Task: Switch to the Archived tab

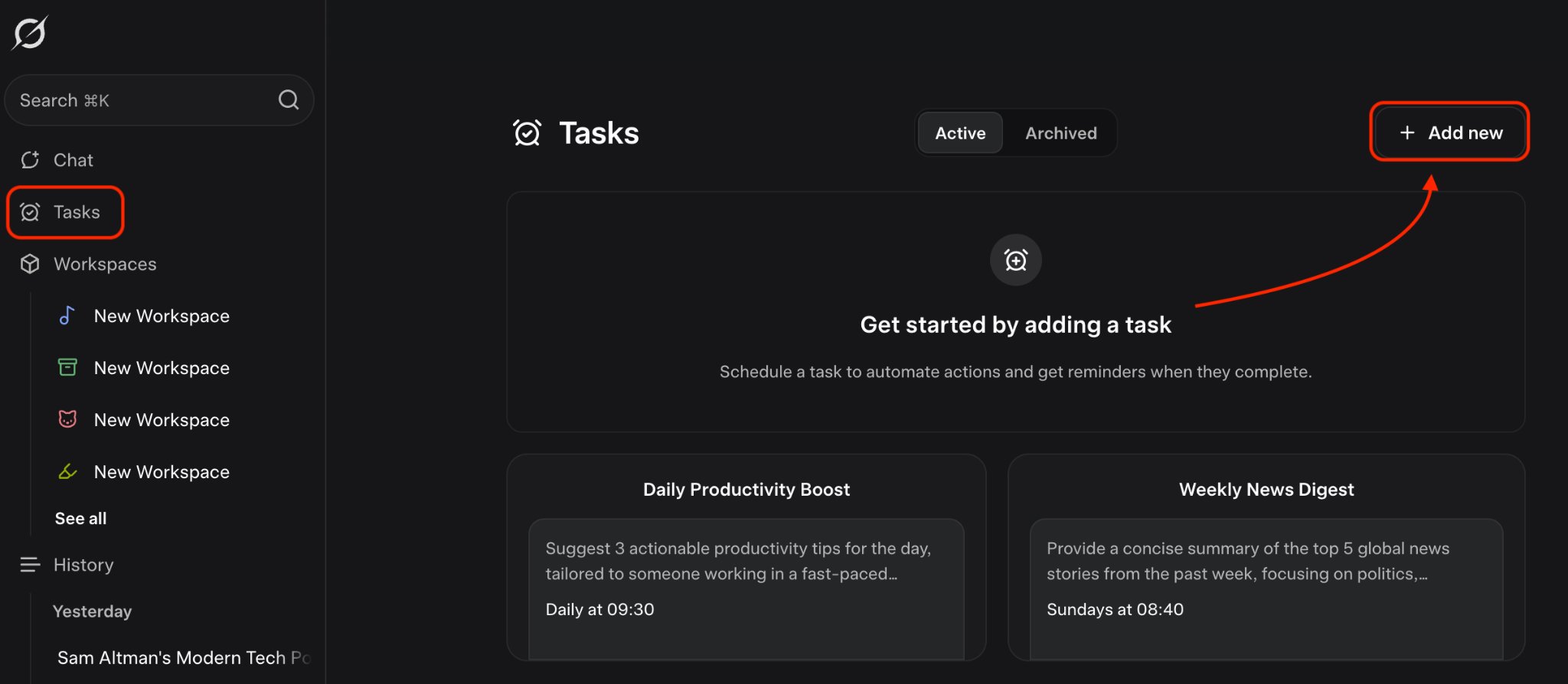Action: click(1061, 133)
